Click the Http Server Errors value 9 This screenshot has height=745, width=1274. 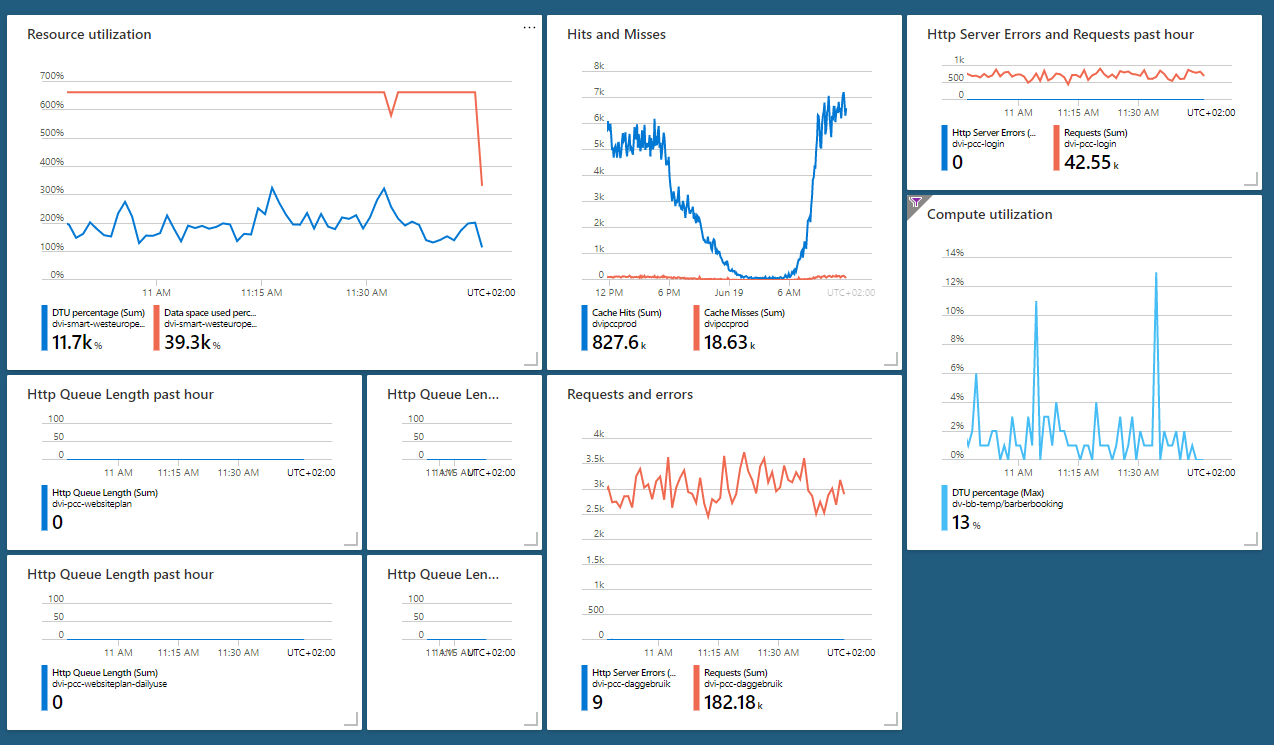597,703
